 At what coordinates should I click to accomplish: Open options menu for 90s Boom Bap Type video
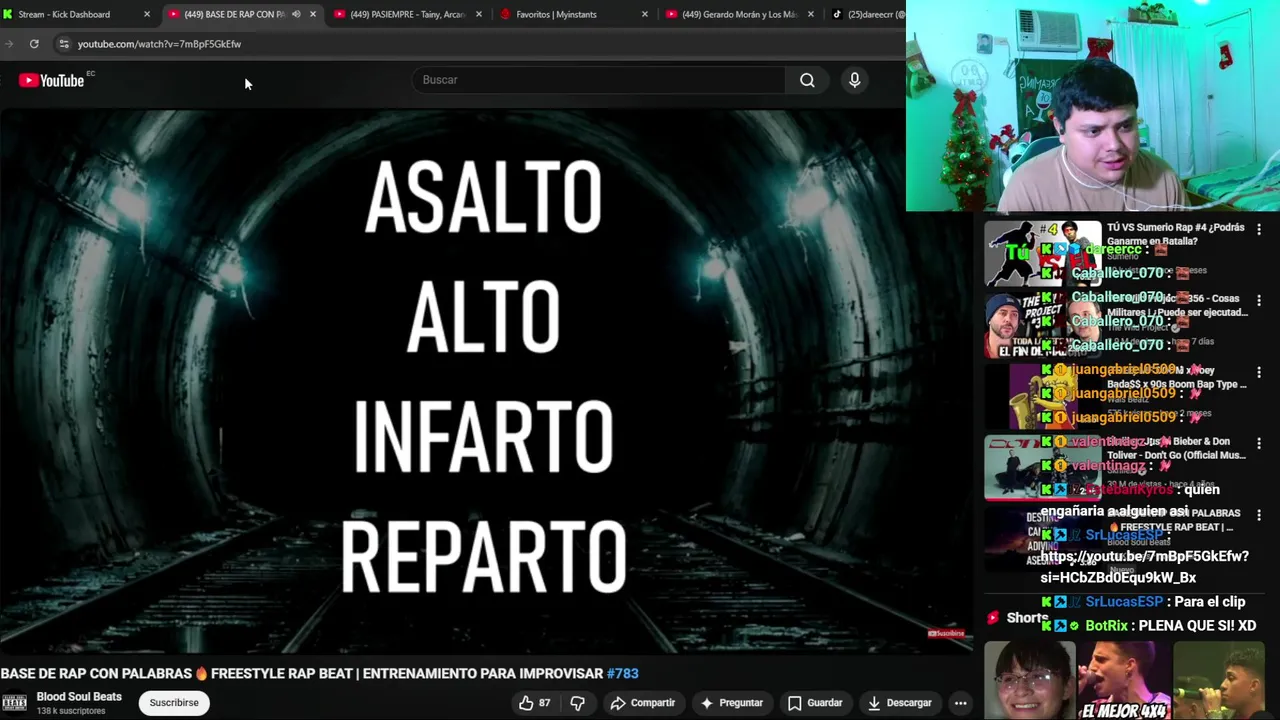point(1259,372)
